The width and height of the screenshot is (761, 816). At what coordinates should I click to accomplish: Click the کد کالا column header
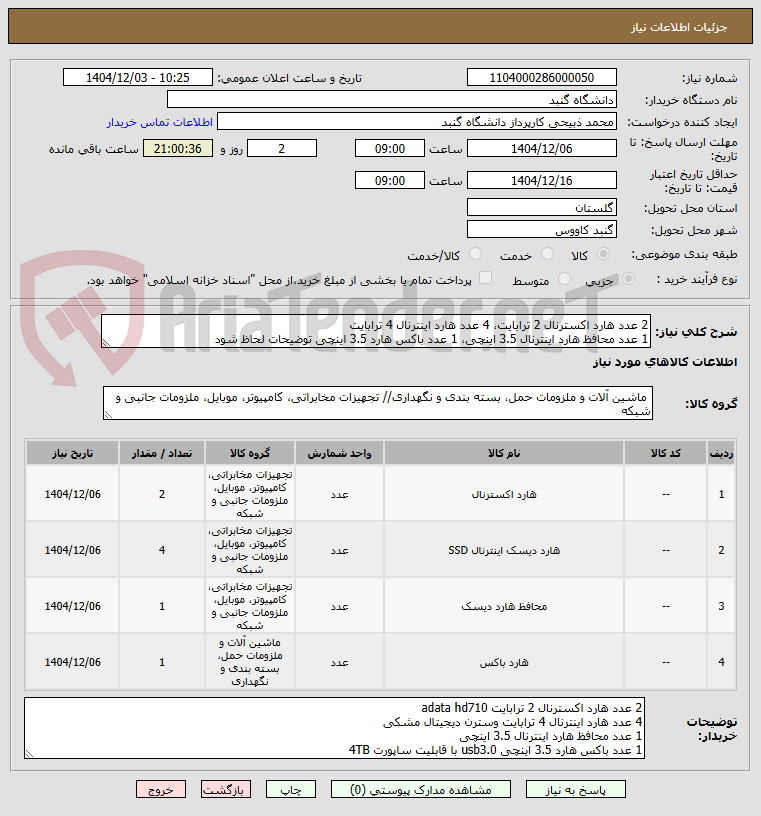tap(666, 453)
